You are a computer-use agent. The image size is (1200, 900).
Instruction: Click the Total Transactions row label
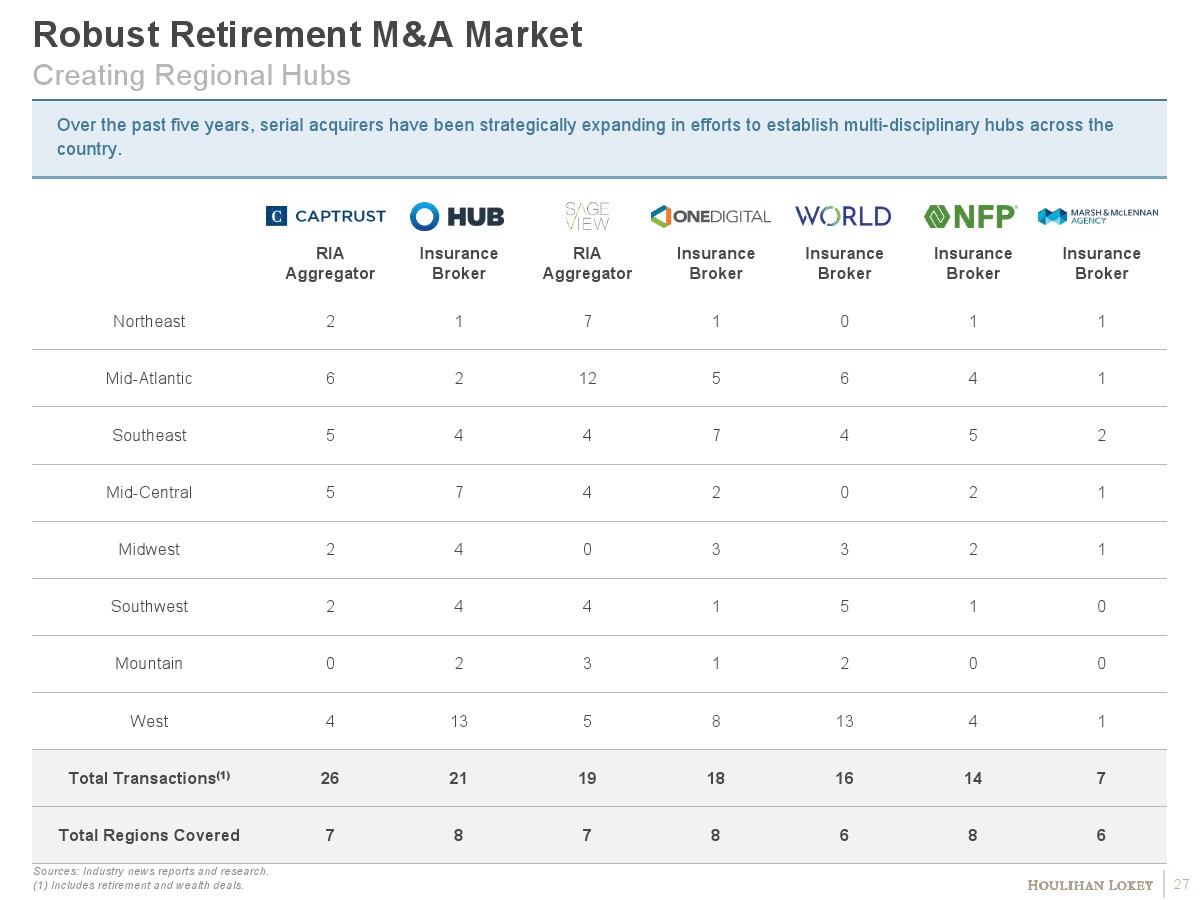149,778
